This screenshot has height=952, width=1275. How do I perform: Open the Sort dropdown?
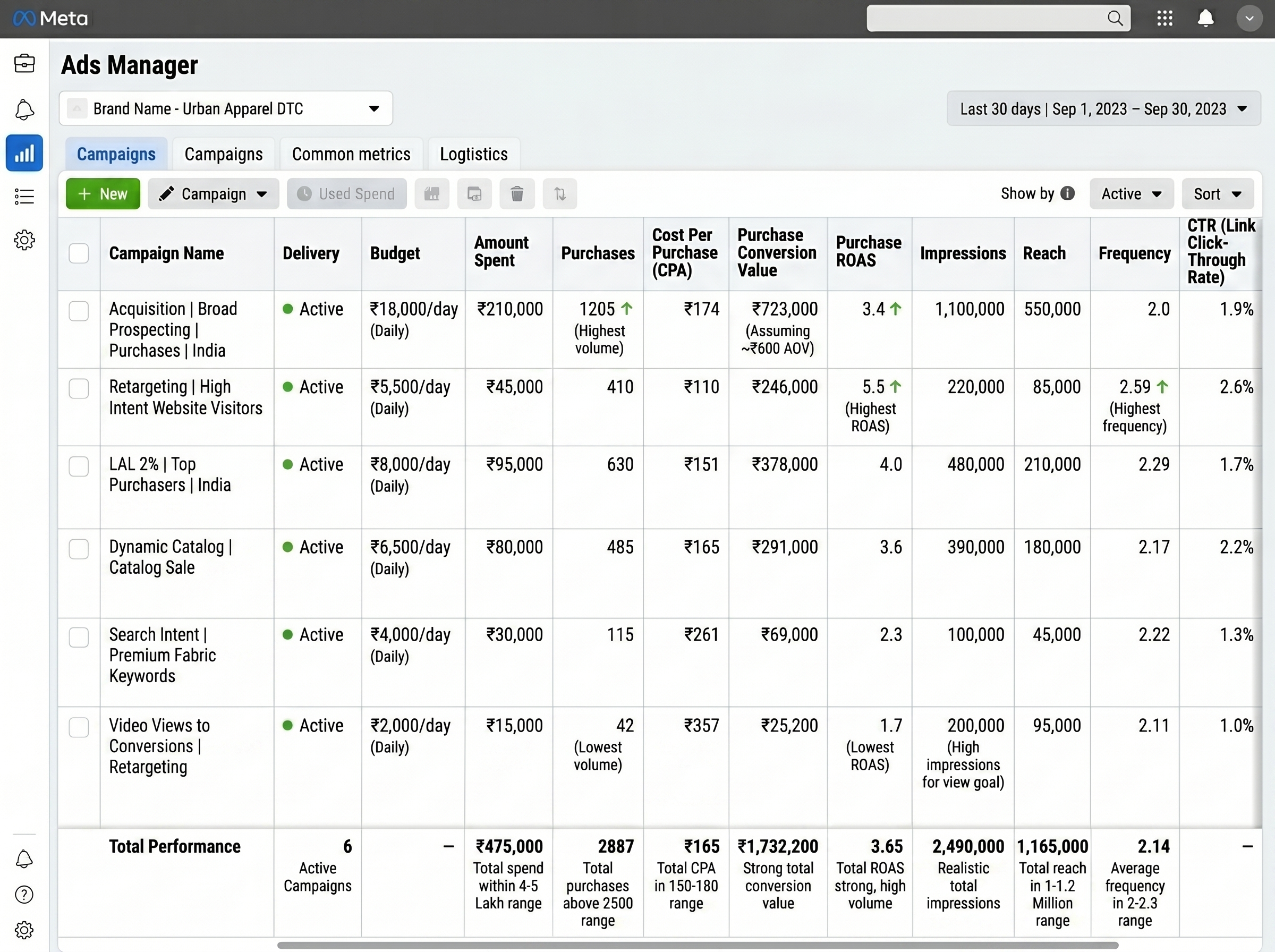(x=1218, y=194)
